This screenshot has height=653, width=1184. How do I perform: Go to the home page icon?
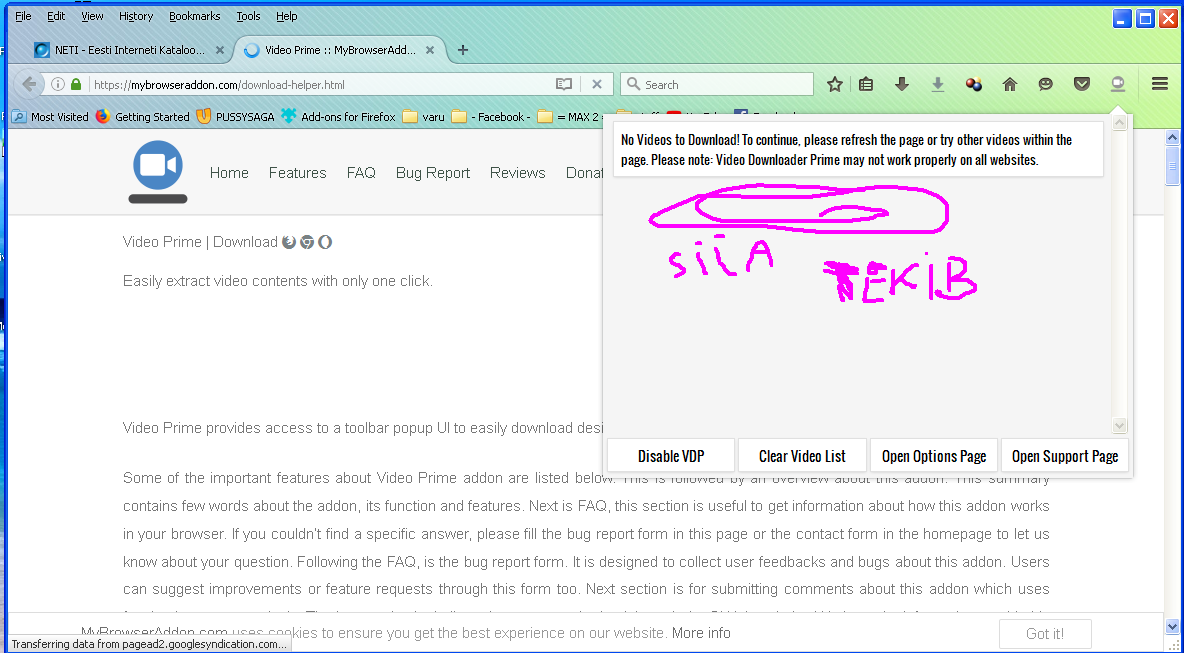1010,85
